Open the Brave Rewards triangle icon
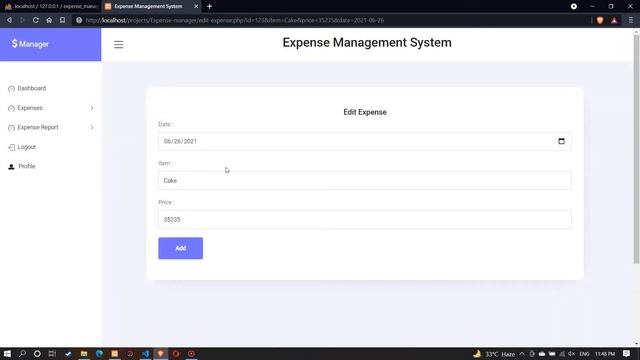 [x=614, y=20]
